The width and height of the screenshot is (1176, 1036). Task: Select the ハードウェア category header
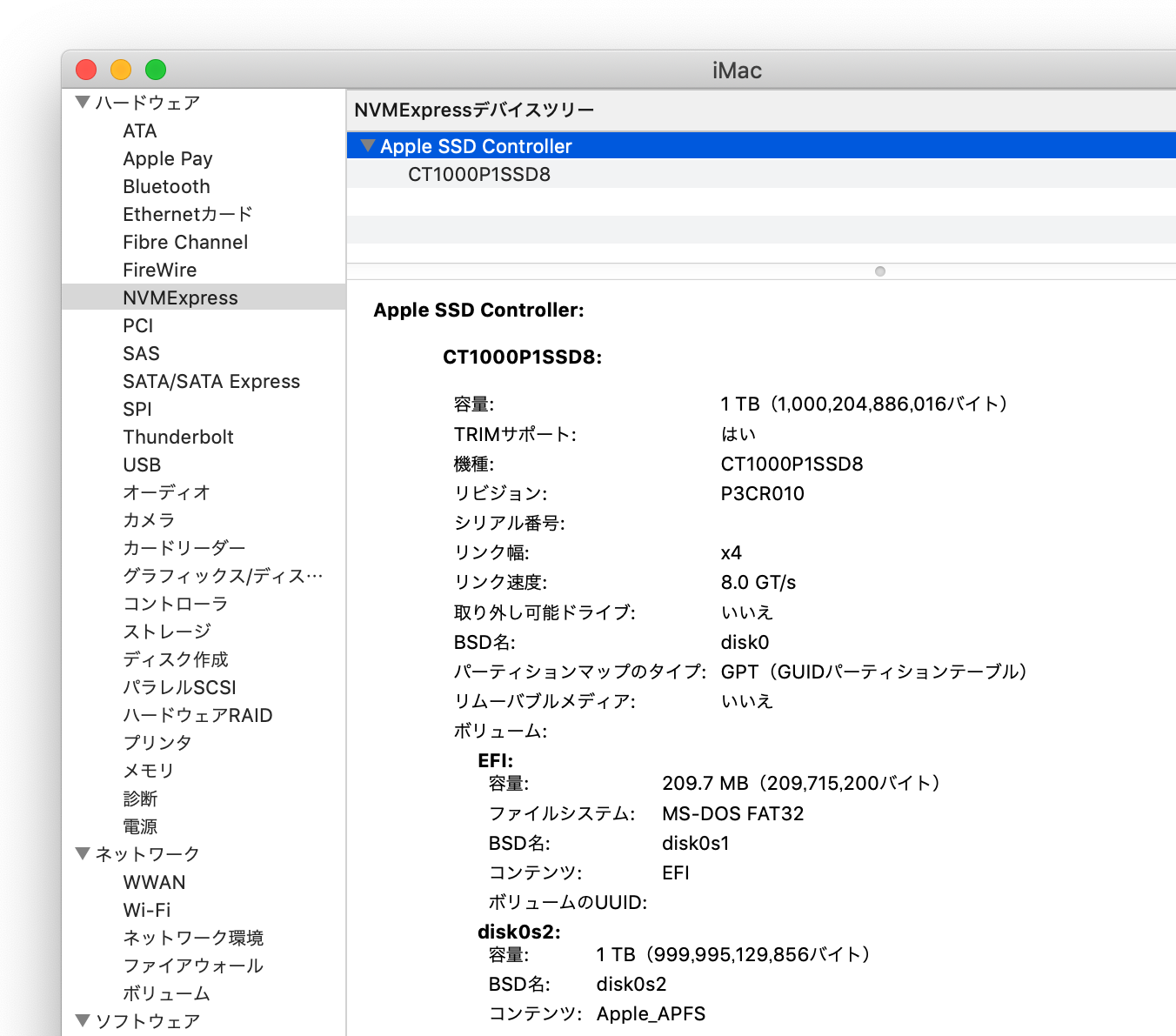(148, 103)
